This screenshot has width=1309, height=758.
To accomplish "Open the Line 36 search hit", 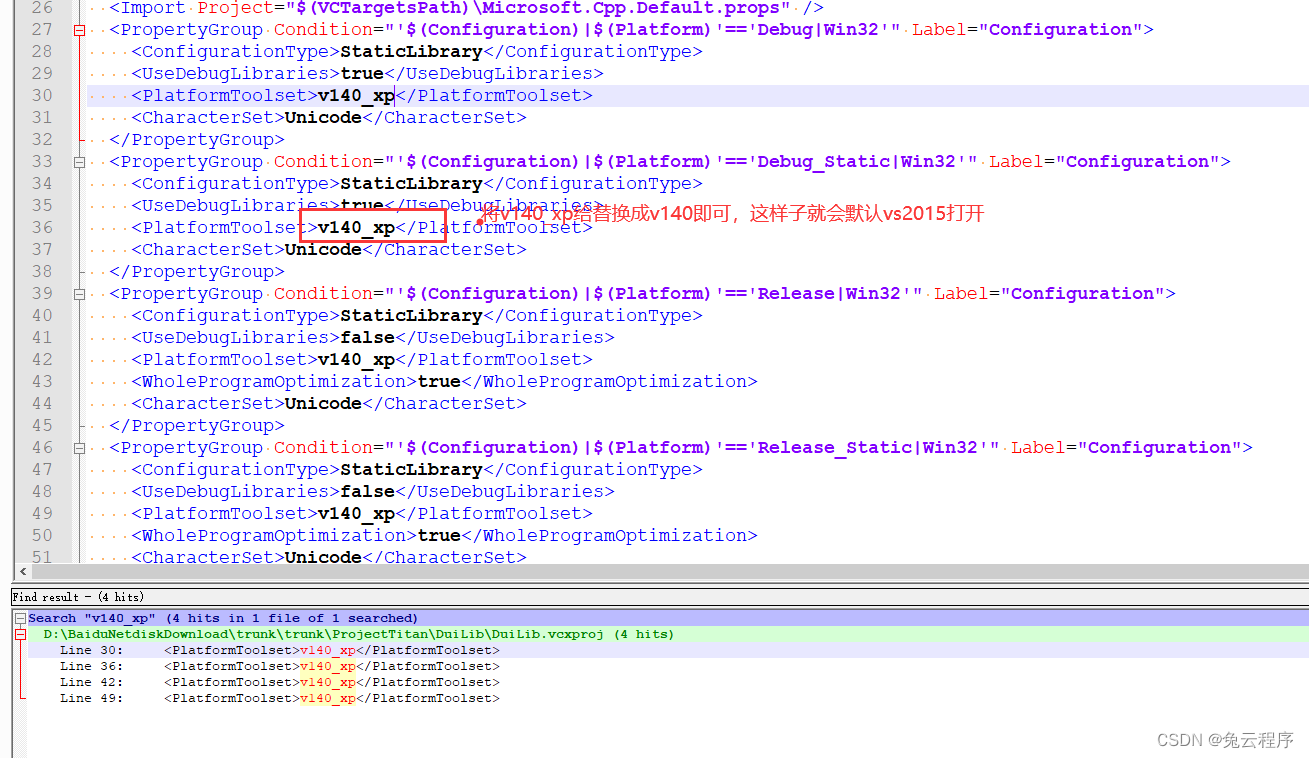I will point(279,666).
